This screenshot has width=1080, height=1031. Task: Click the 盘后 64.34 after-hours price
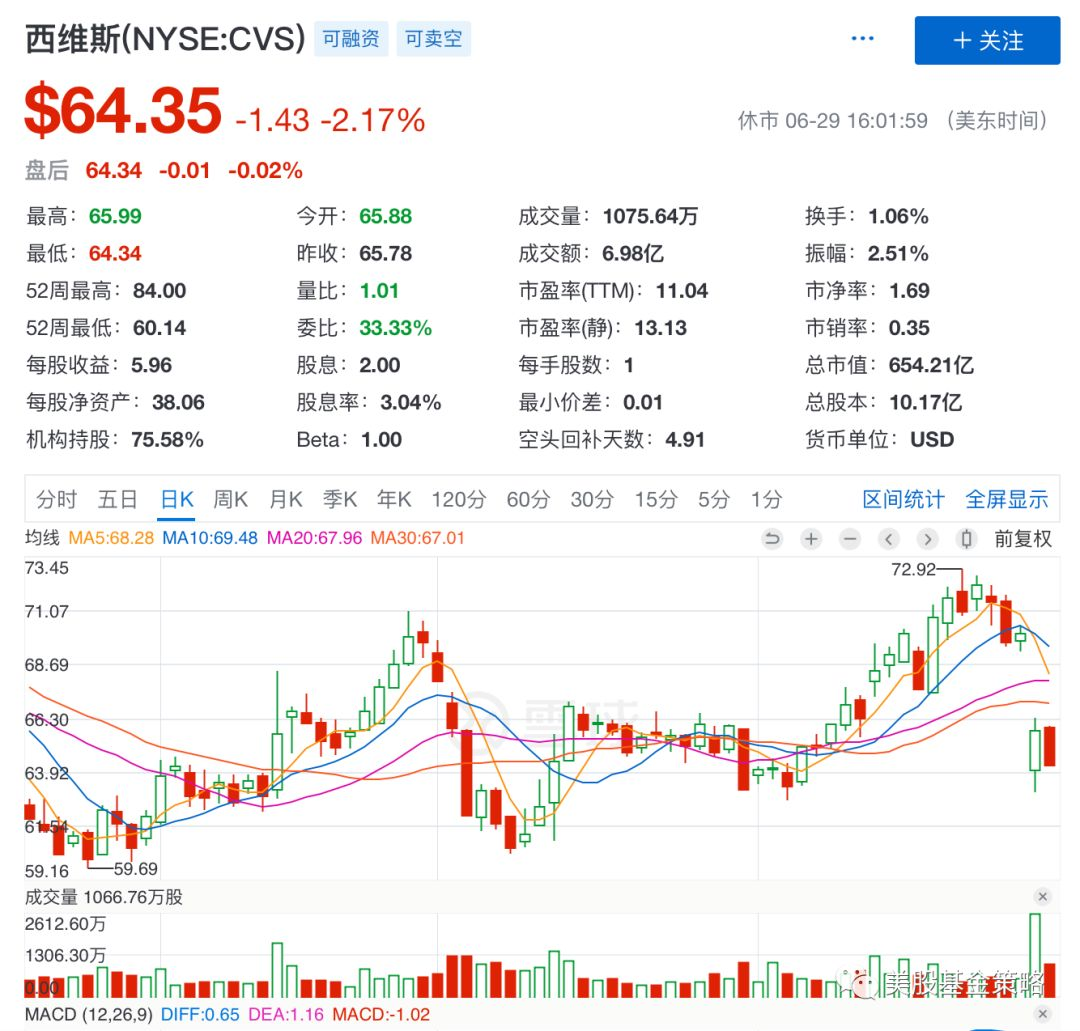[114, 170]
